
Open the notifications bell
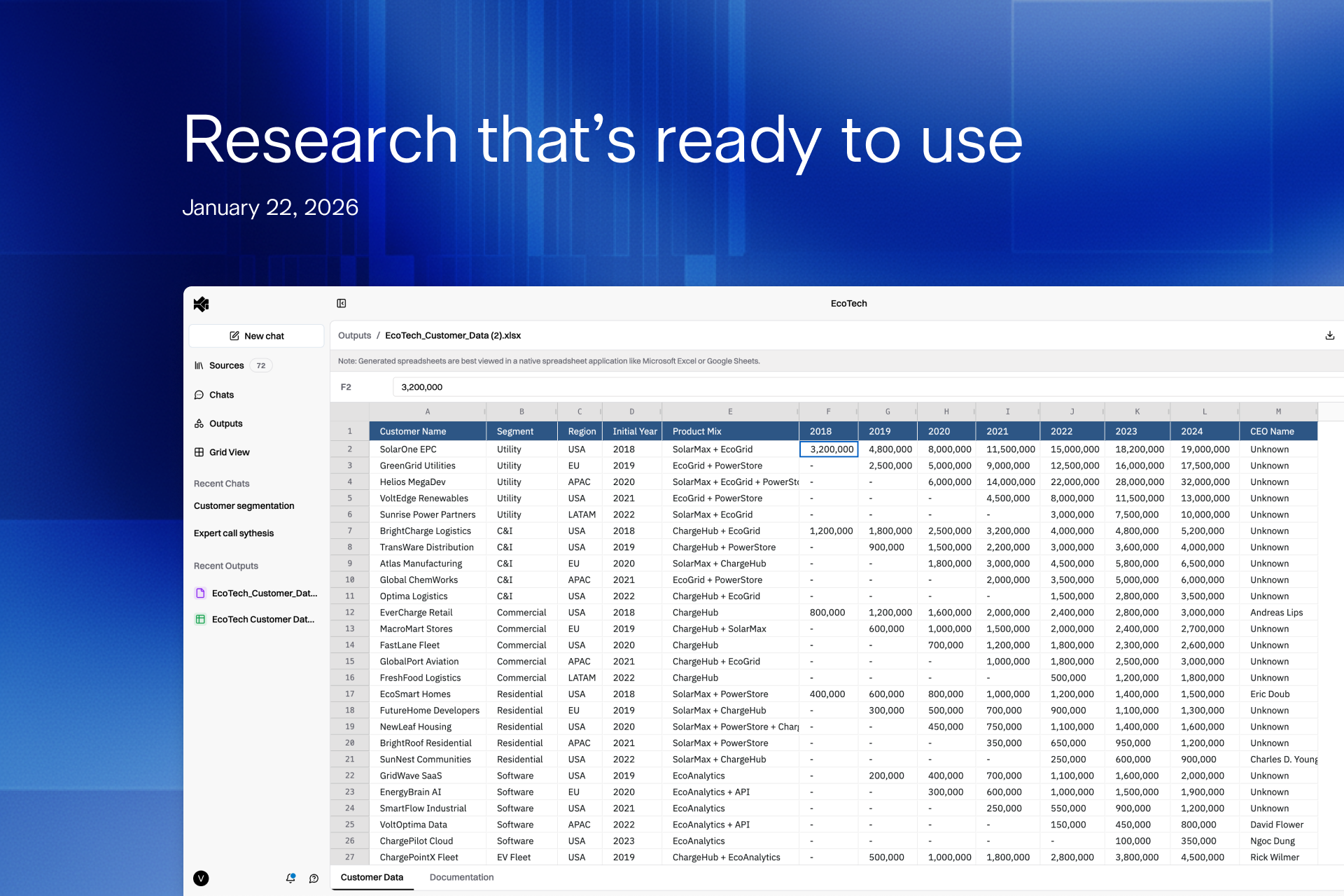[x=290, y=878]
